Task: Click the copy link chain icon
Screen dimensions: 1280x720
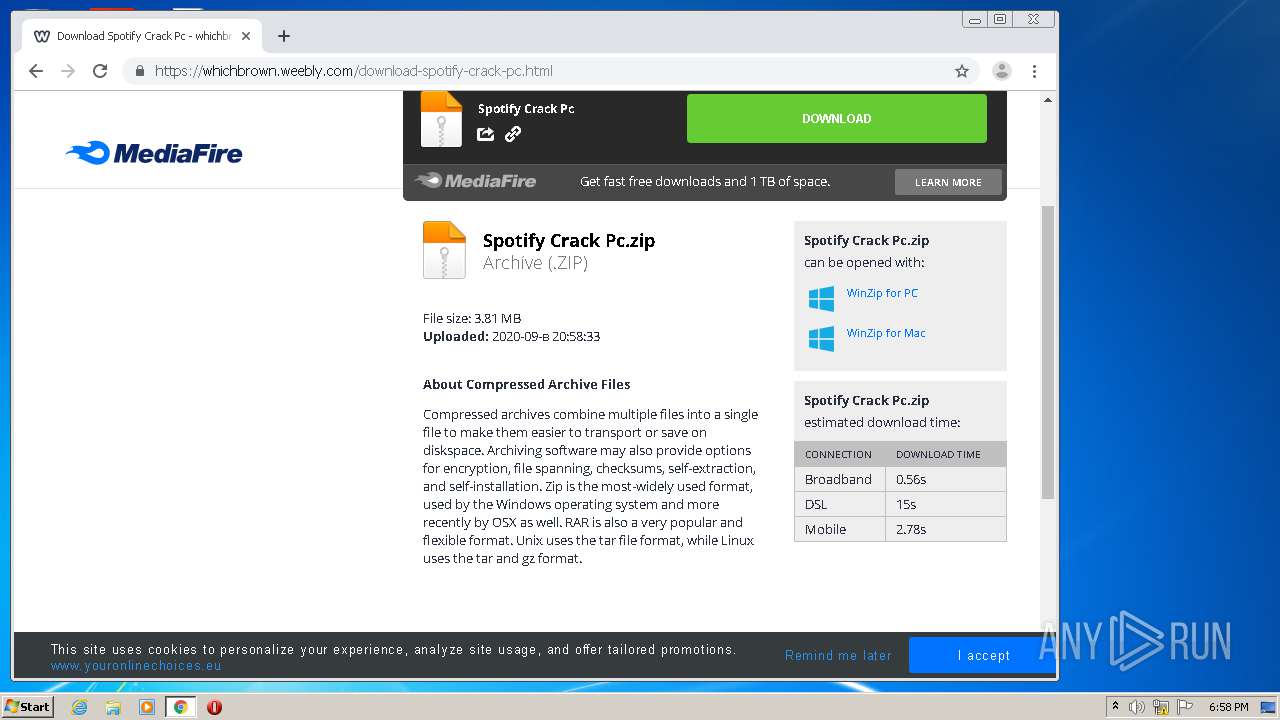Action: (x=513, y=134)
